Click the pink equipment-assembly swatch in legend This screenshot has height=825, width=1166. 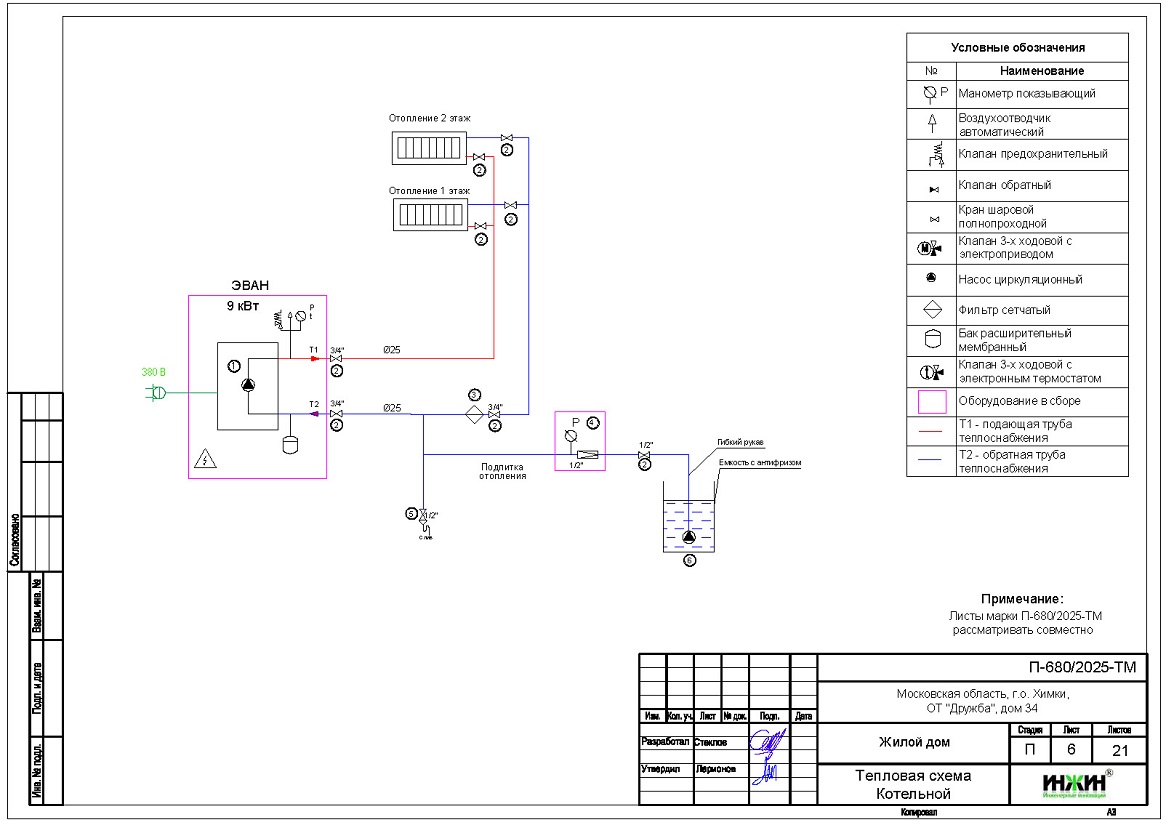pyautogui.click(x=931, y=401)
